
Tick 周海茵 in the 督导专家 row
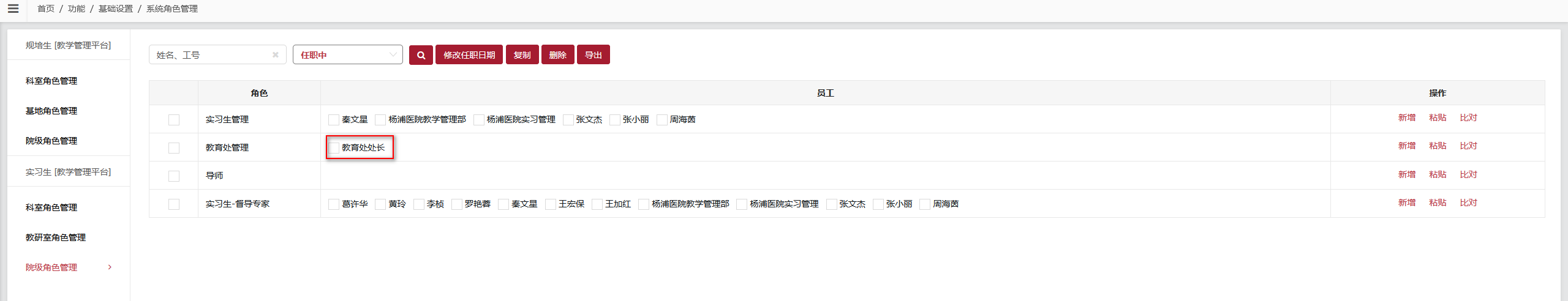(x=925, y=204)
